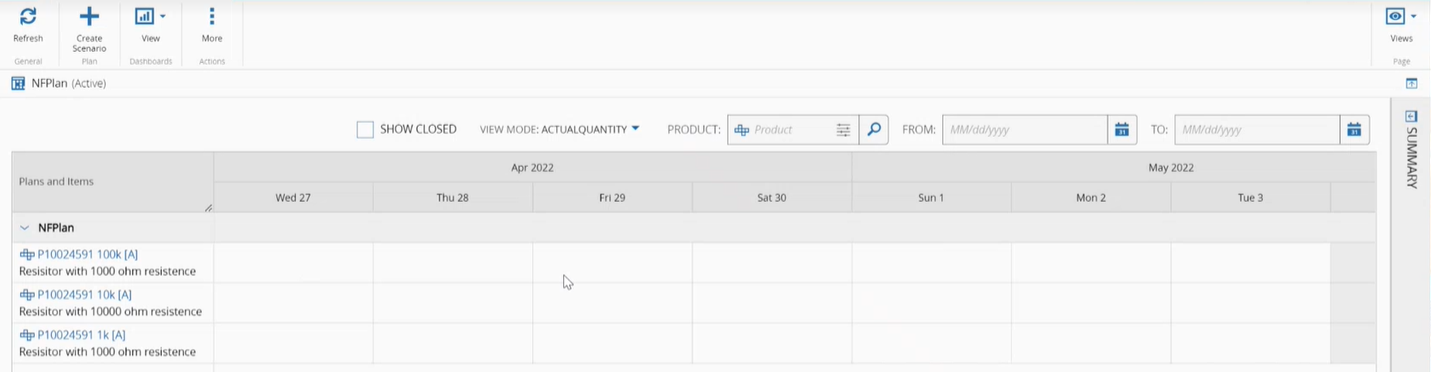Click the Wed 27 column header
Screen dimensions: 1431x372
[x=293, y=198]
